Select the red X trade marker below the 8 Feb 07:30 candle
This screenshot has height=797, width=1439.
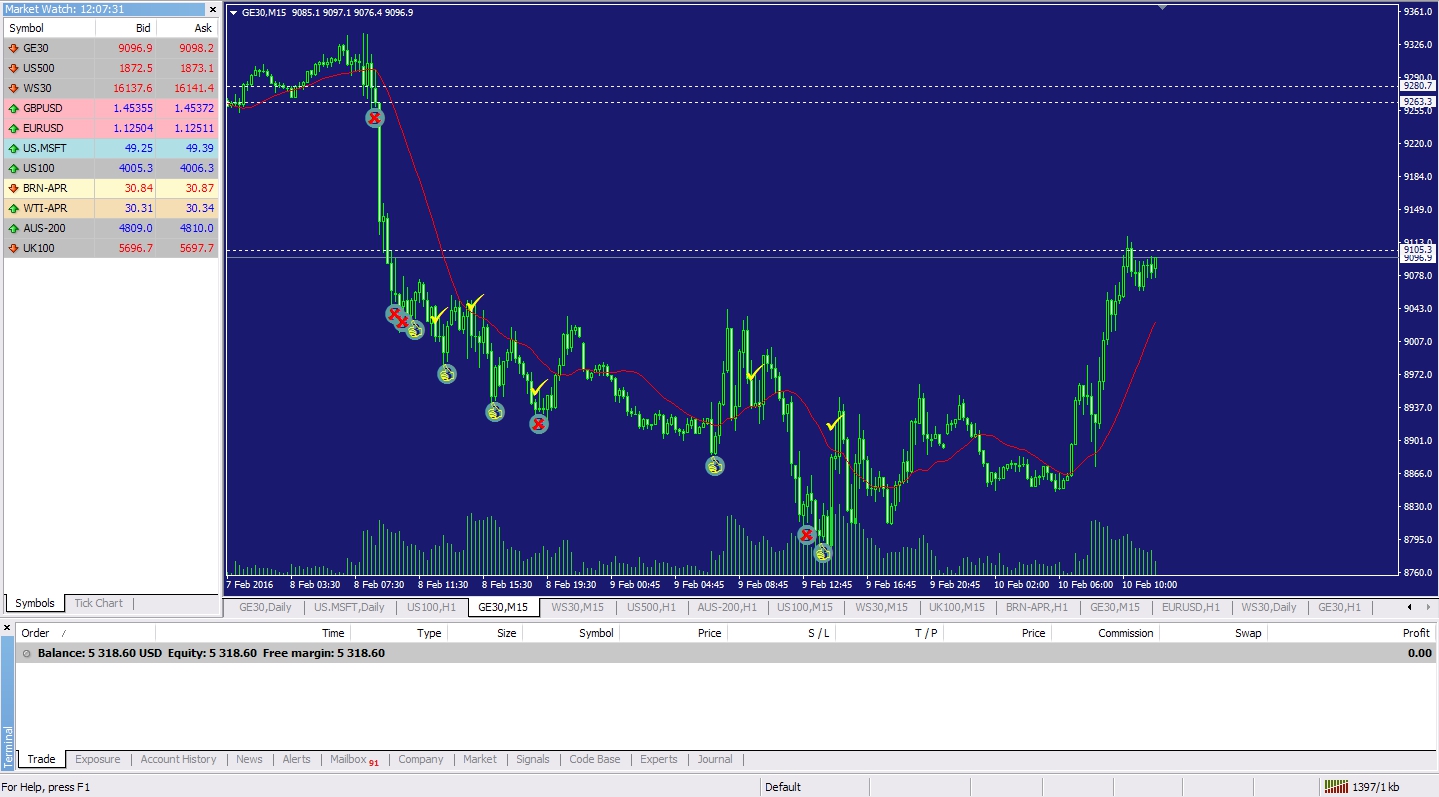tap(375, 117)
